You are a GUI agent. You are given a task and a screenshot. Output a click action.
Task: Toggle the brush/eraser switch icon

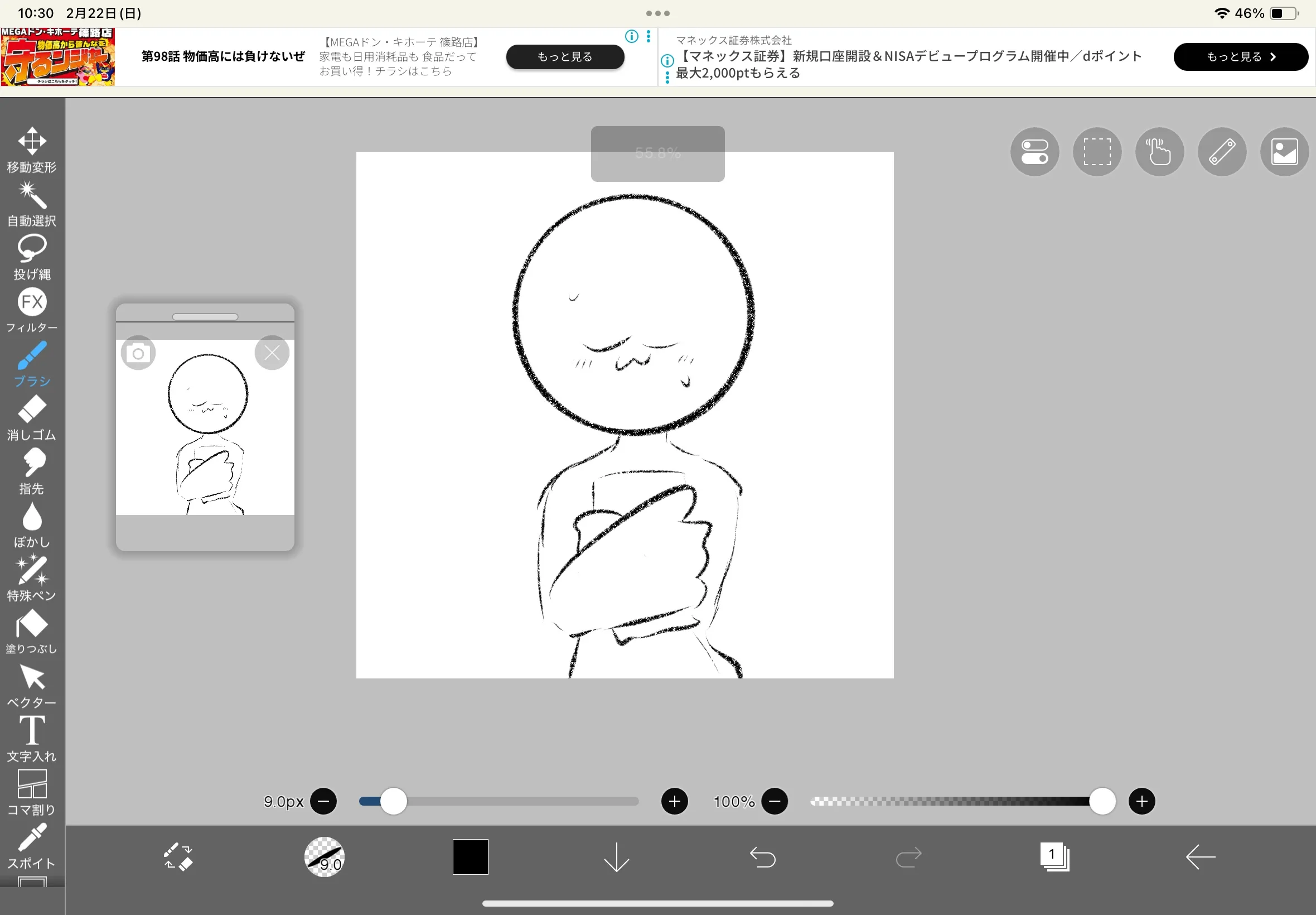pyautogui.click(x=178, y=857)
